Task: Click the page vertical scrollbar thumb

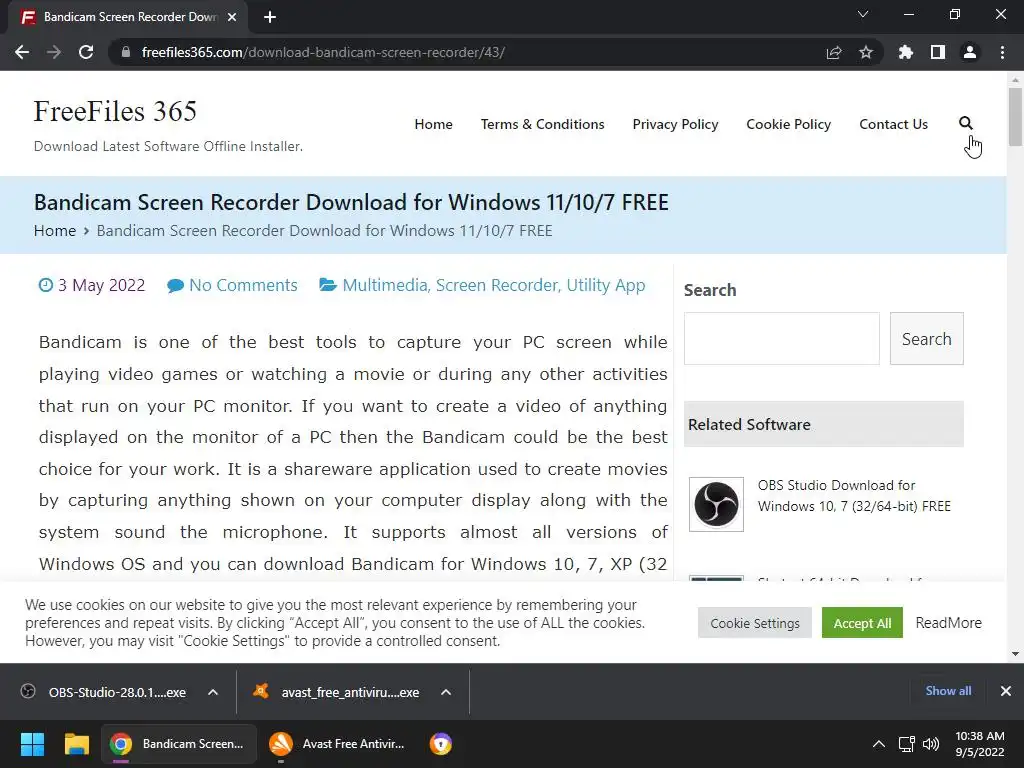Action: [1015, 116]
